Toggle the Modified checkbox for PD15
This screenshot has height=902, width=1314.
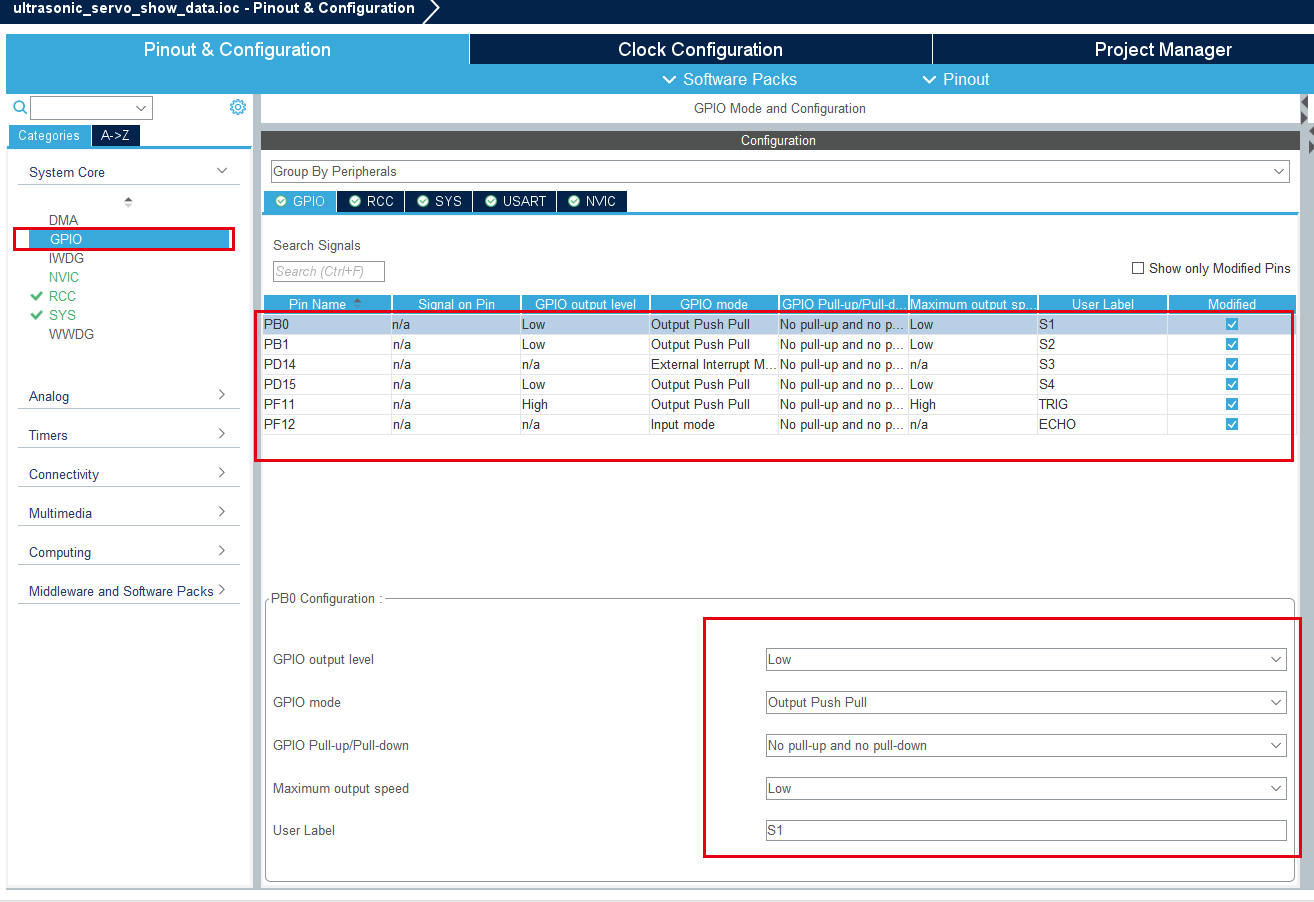[1232, 384]
